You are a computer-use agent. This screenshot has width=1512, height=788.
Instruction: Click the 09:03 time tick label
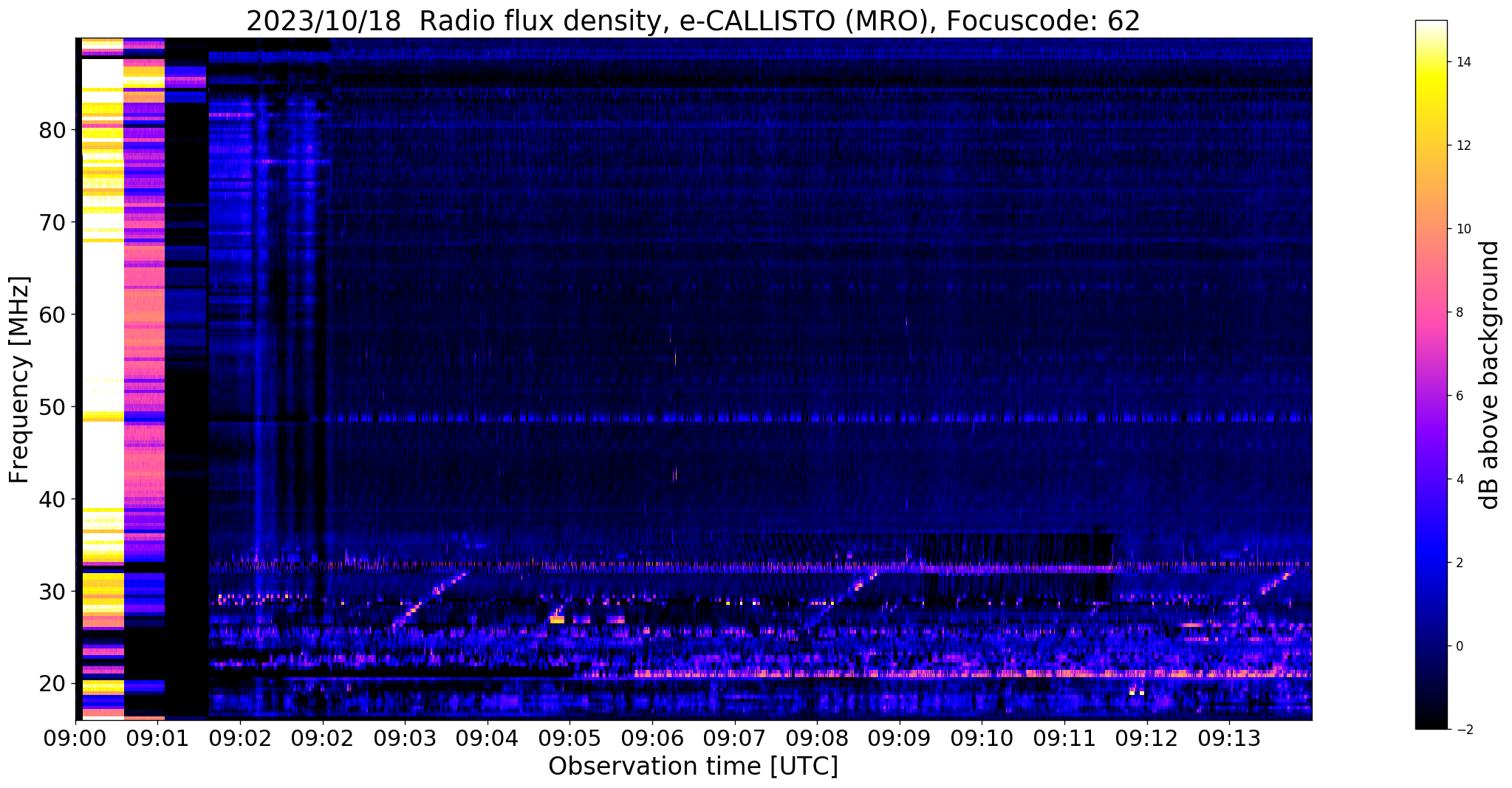(405, 738)
